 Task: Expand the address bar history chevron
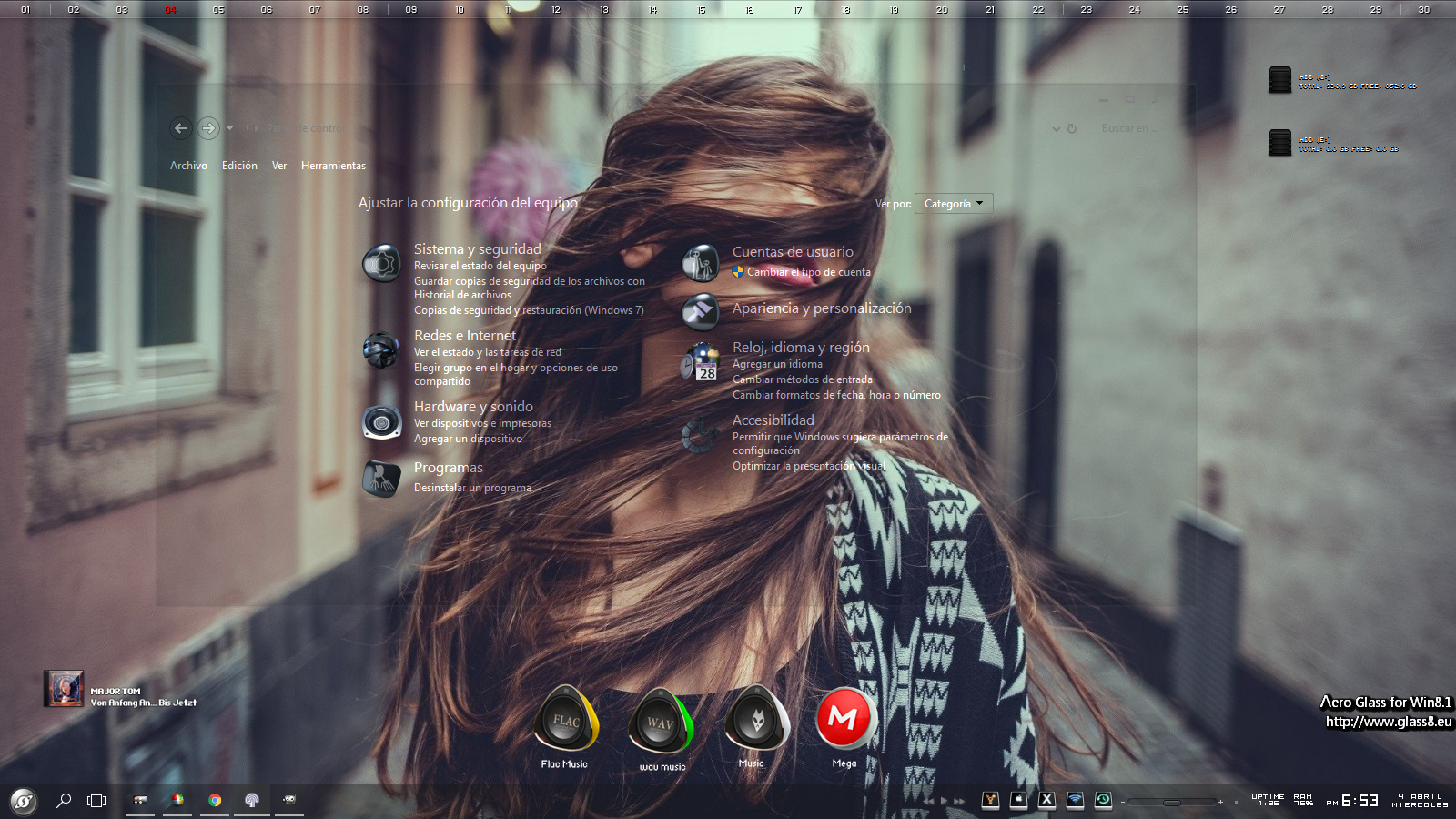1056,129
